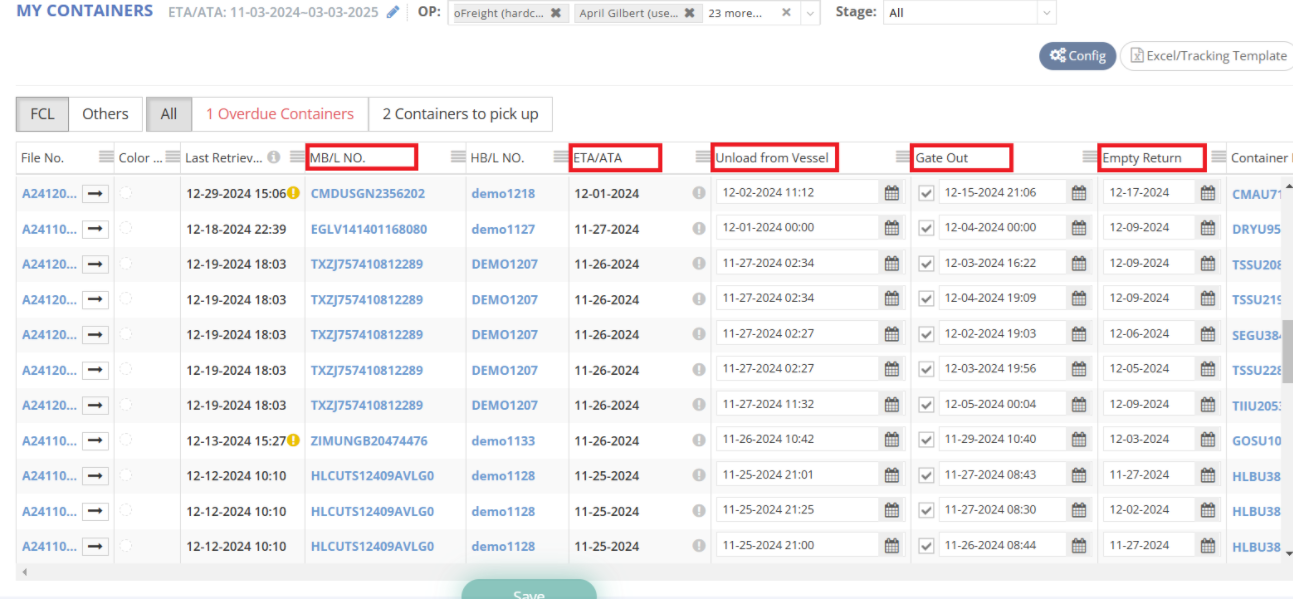Screen dimensions: 1293x599
Task: Open column menu icon for MB/L NO.
Action: [458, 157]
